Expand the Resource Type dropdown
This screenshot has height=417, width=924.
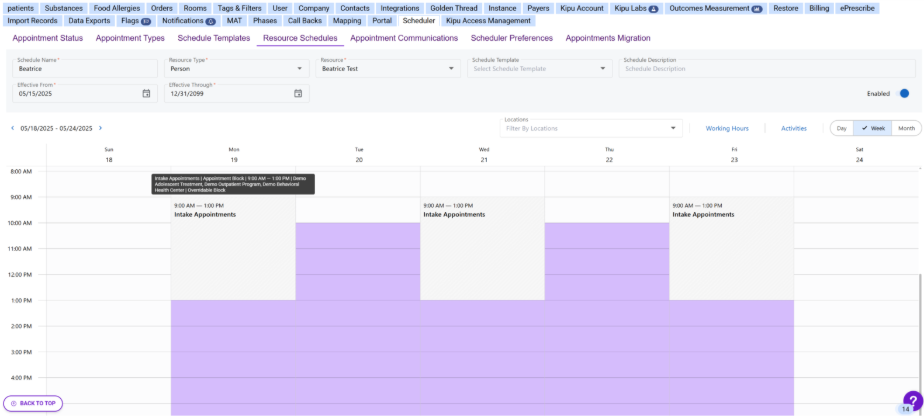point(302,69)
